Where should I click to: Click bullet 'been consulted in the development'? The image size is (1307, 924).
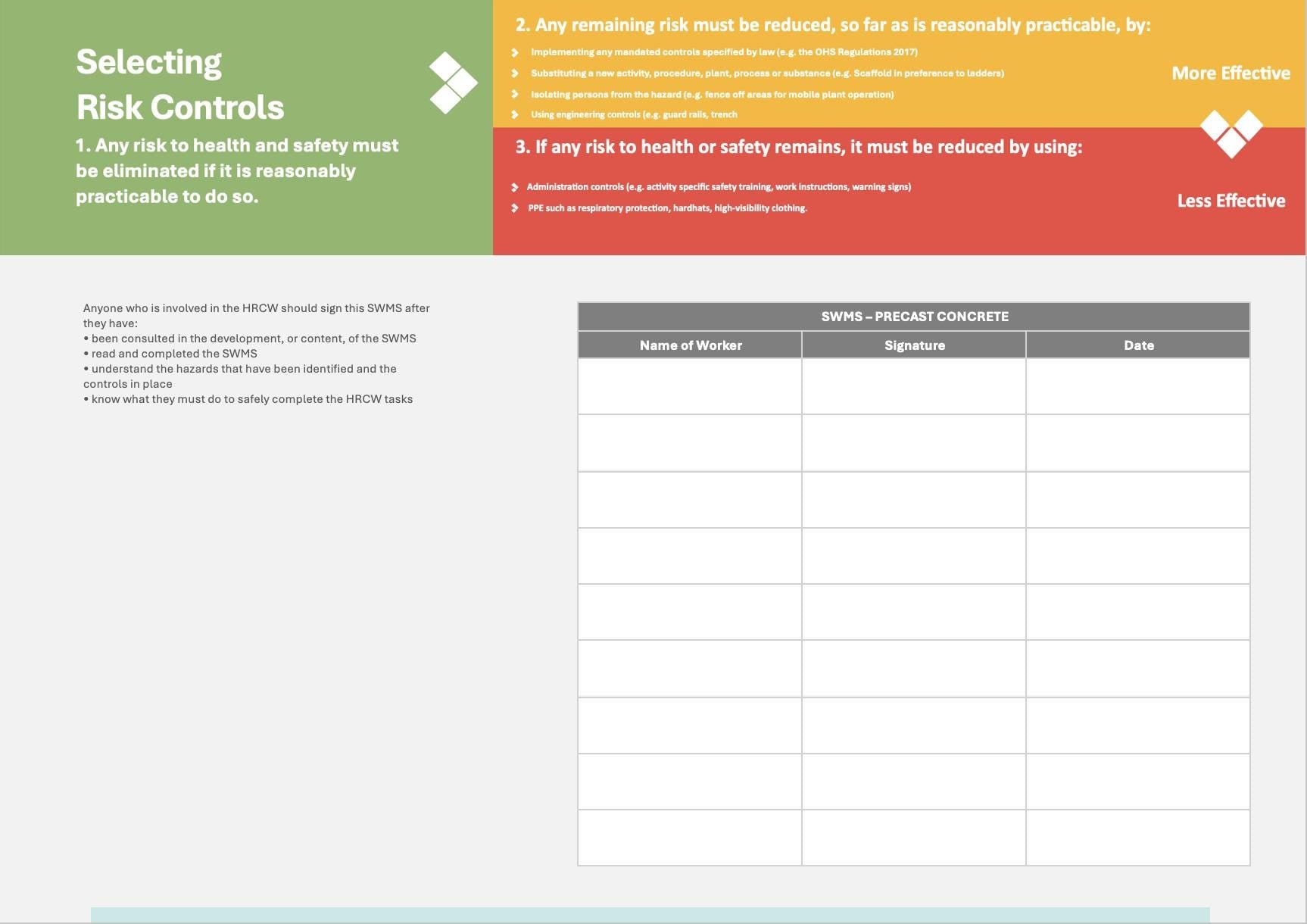coord(250,339)
